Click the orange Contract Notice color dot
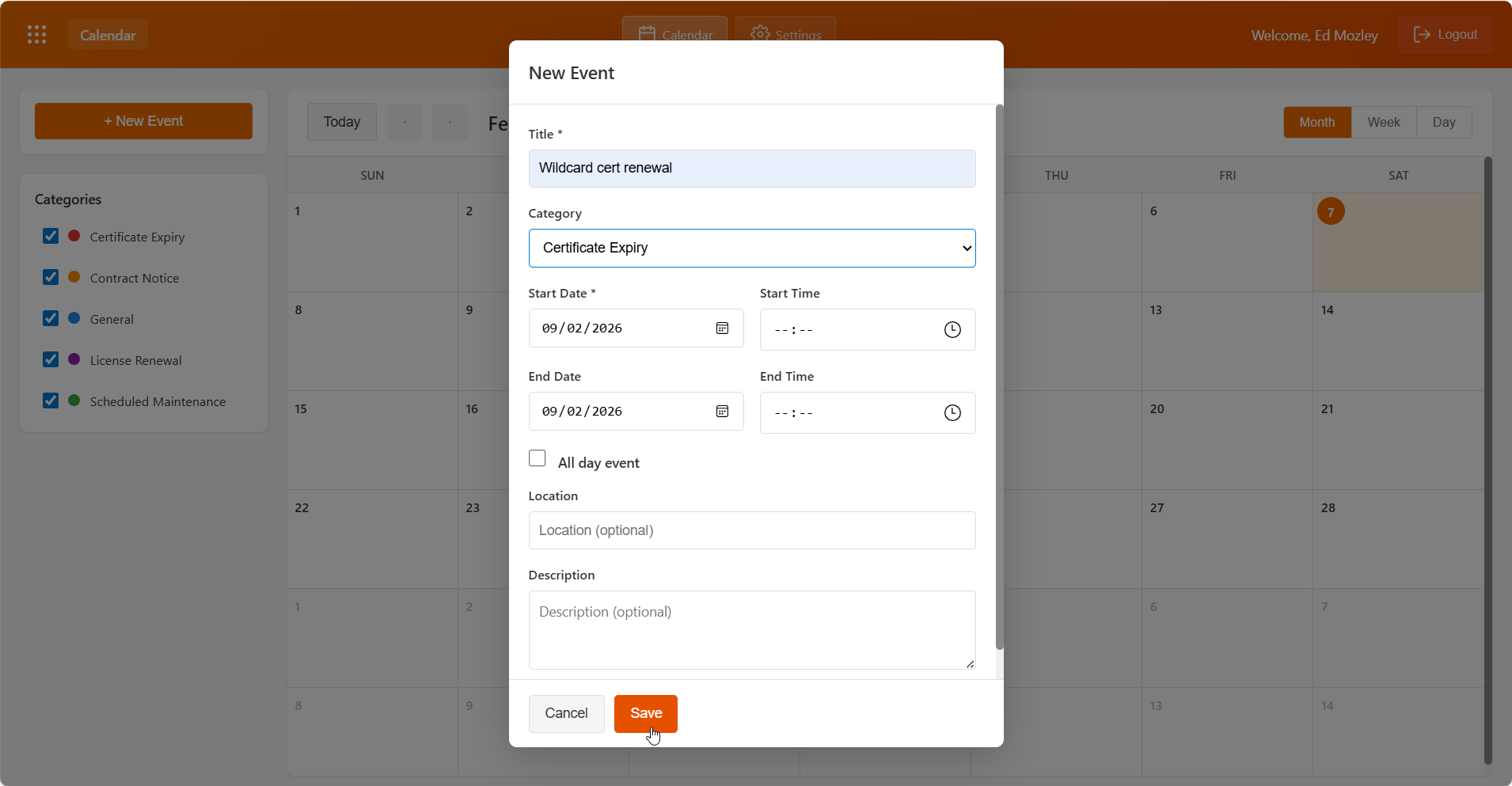 click(74, 277)
